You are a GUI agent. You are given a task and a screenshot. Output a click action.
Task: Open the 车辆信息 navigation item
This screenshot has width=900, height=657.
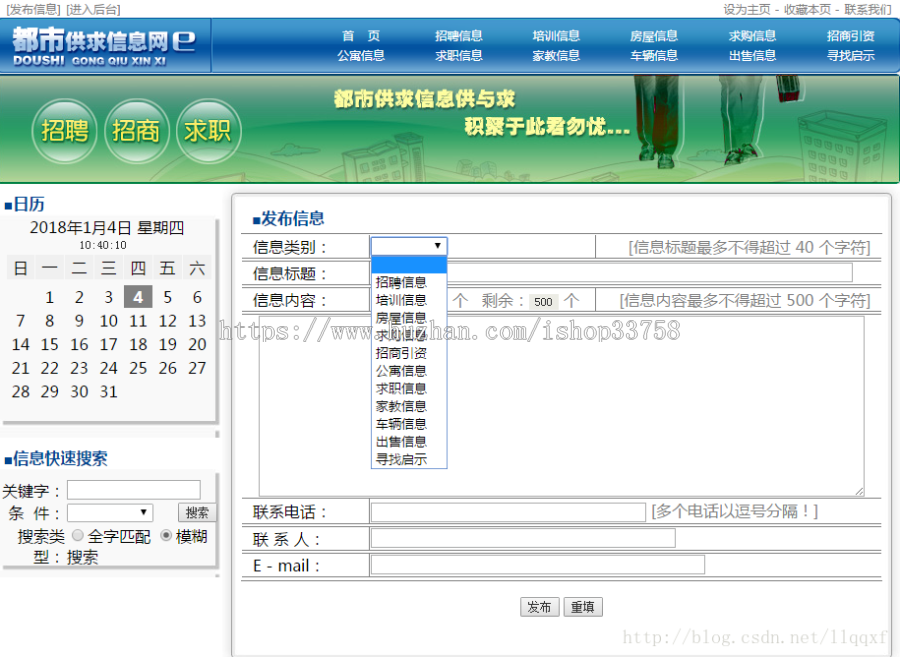(653, 55)
